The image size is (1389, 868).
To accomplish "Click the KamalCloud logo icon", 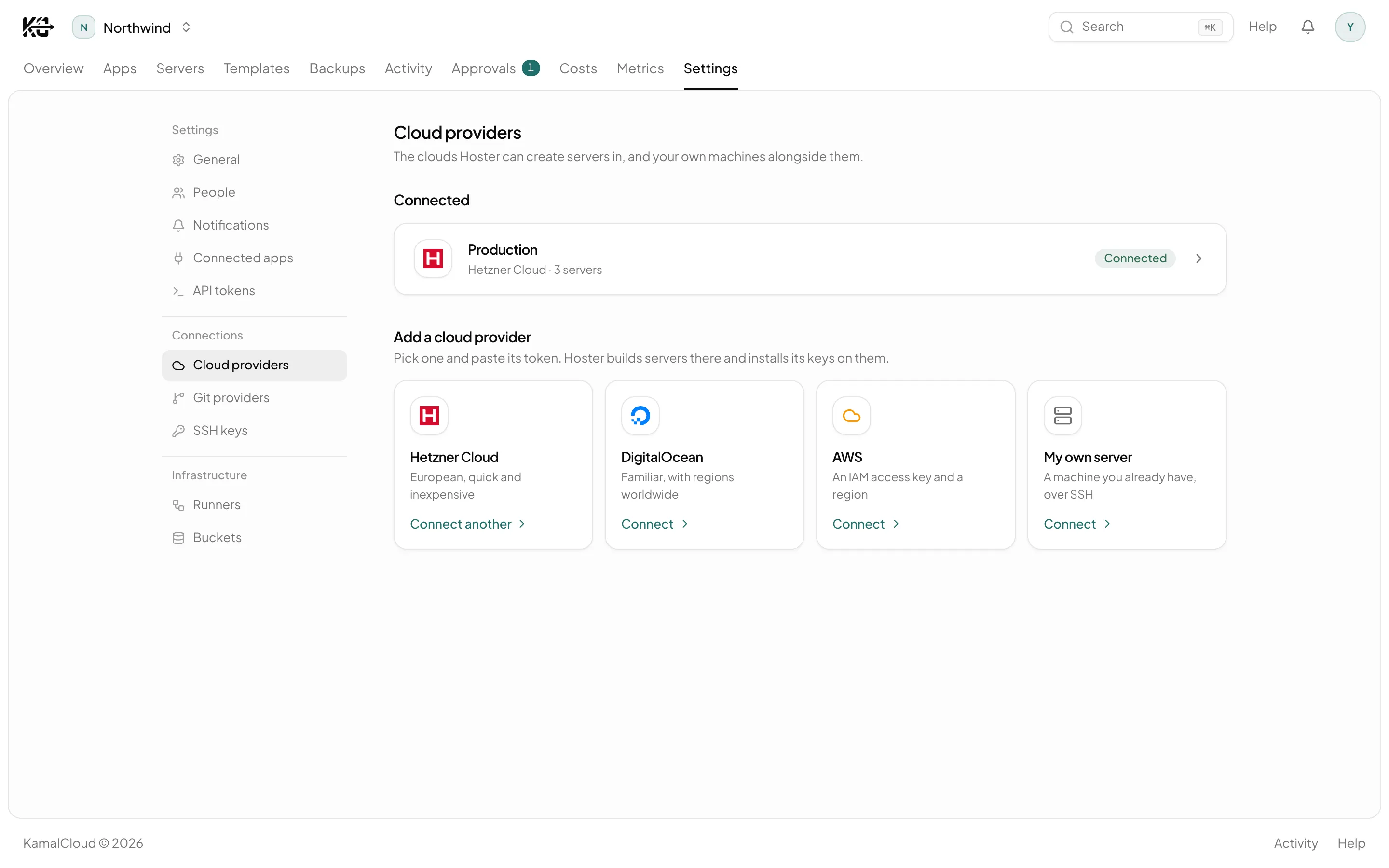I will point(39,27).
